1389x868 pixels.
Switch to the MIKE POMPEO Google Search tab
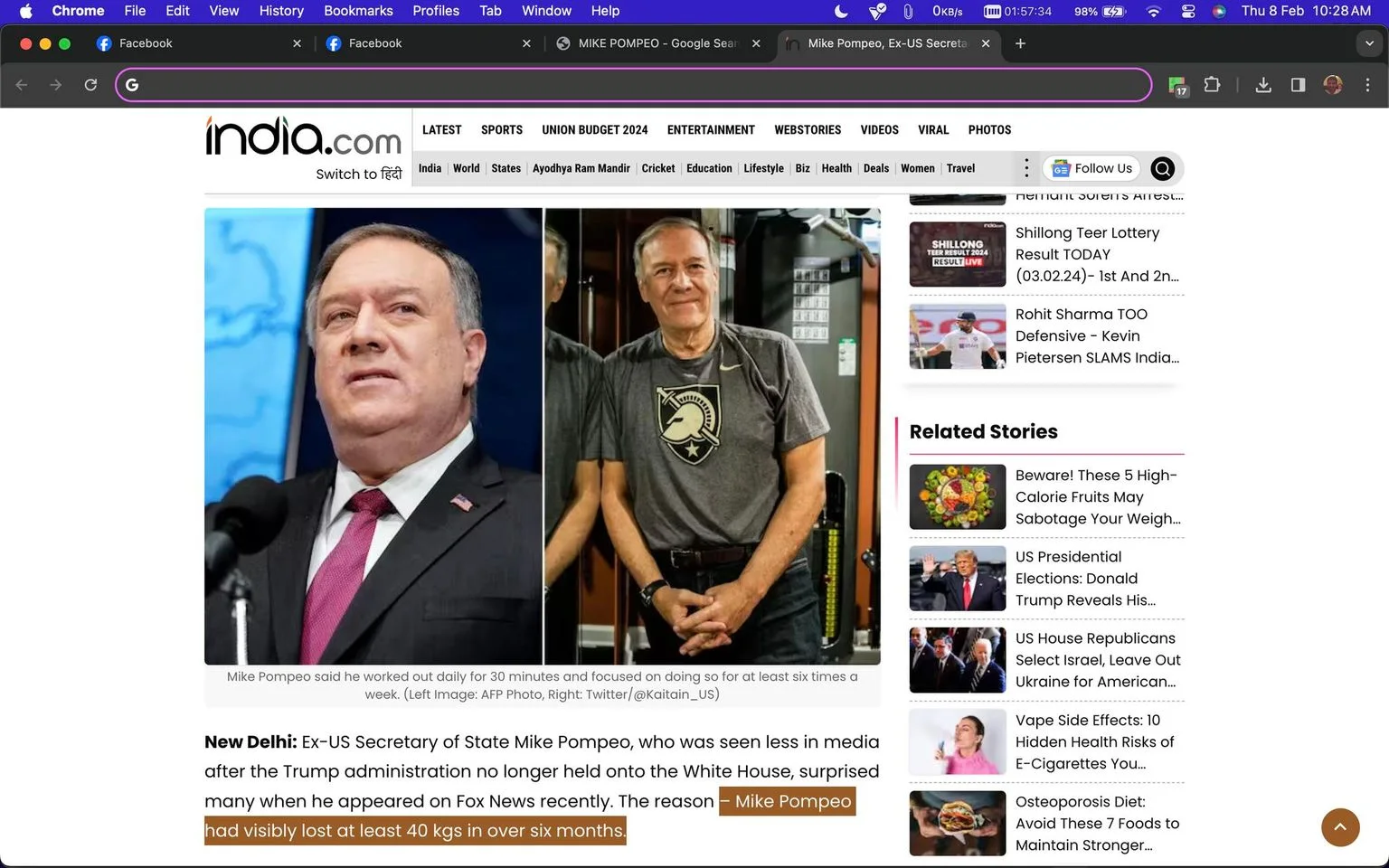(x=658, y=43)
